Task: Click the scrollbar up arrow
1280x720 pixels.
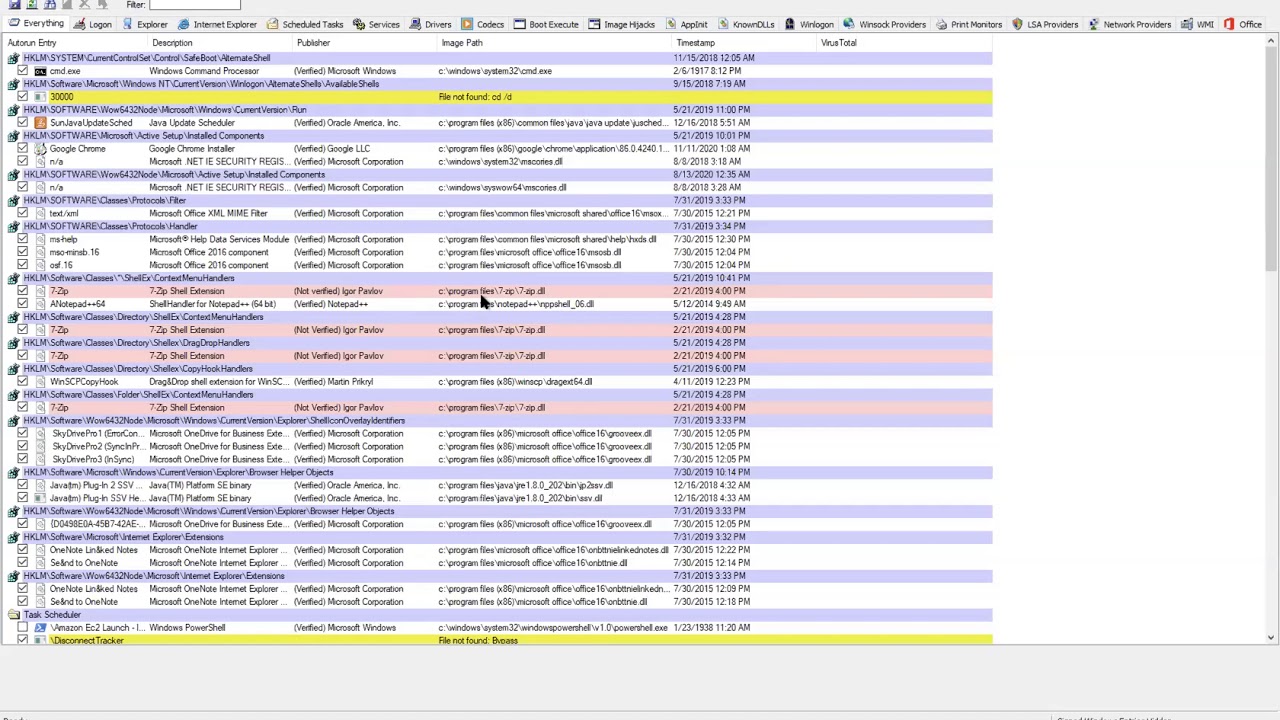Action: tap(1271, 42)
